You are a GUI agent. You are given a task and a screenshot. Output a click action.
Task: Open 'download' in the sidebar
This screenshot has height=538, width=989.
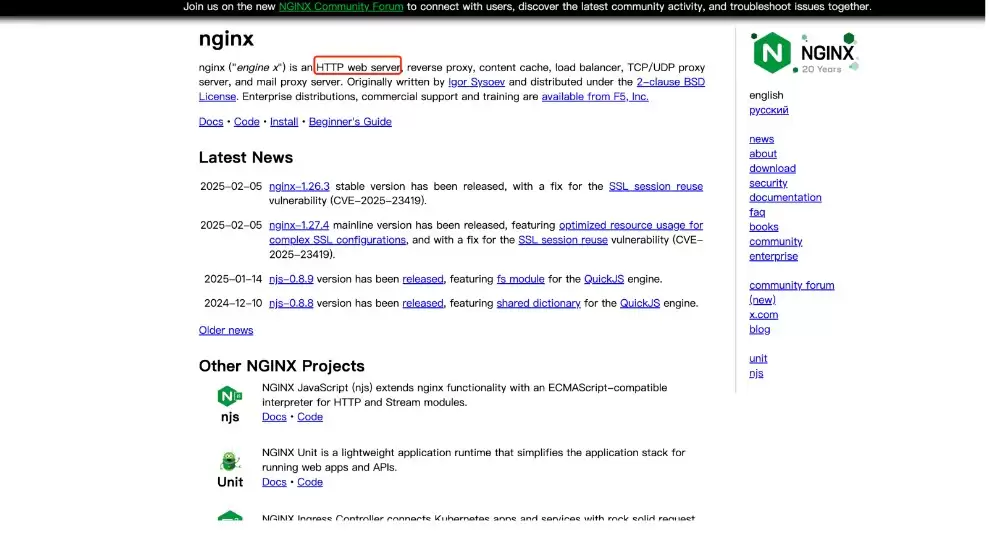772,168
